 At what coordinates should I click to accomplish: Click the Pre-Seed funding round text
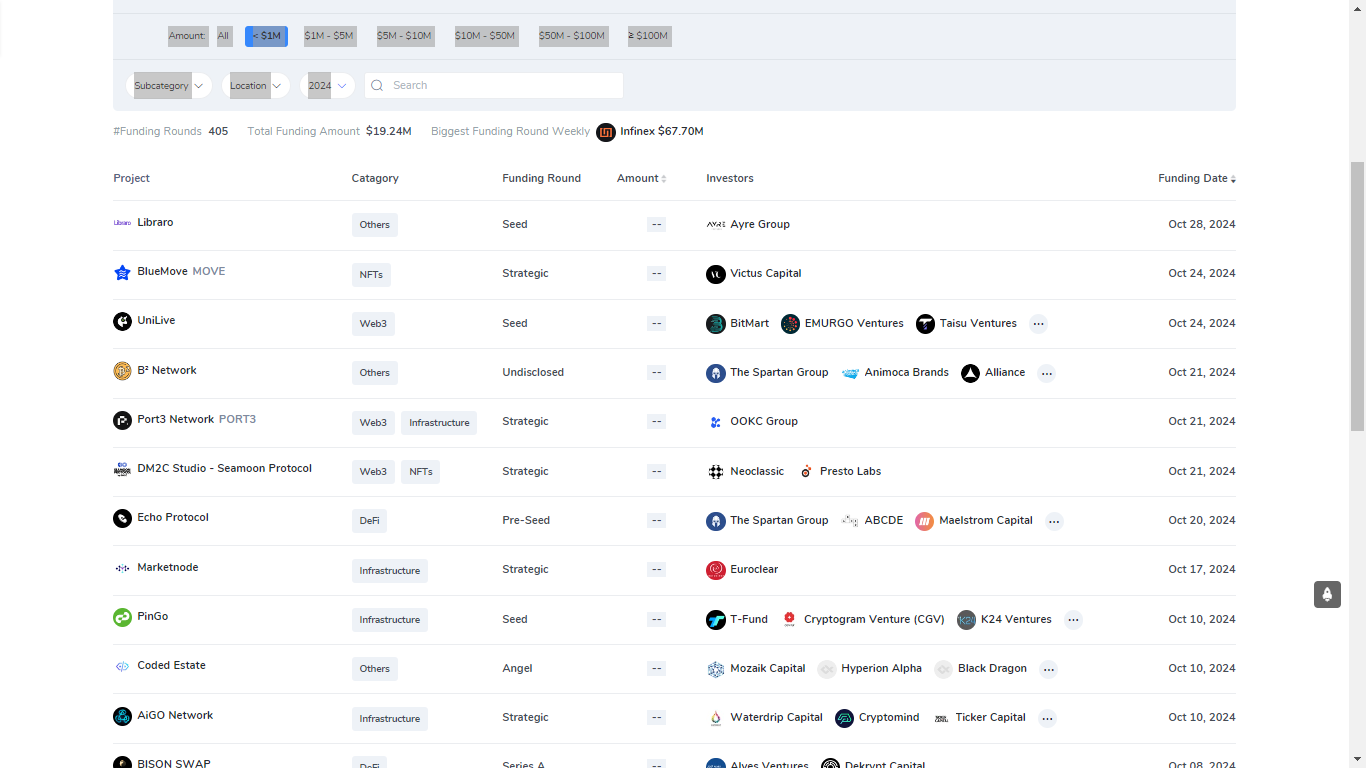point(526,520)
